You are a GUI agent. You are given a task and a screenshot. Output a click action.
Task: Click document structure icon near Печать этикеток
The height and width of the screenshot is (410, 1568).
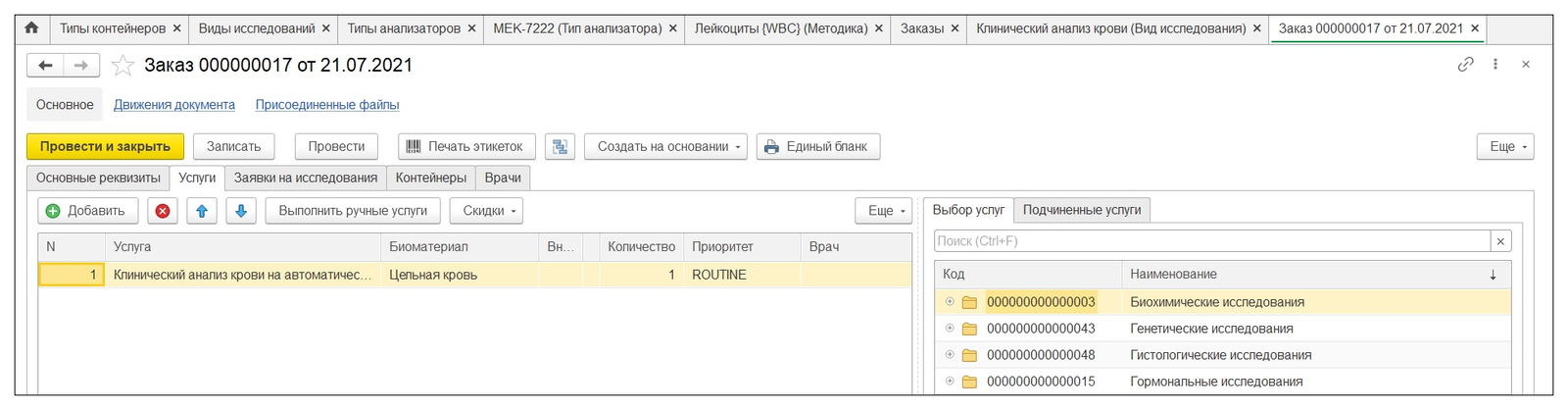[560, 147]
